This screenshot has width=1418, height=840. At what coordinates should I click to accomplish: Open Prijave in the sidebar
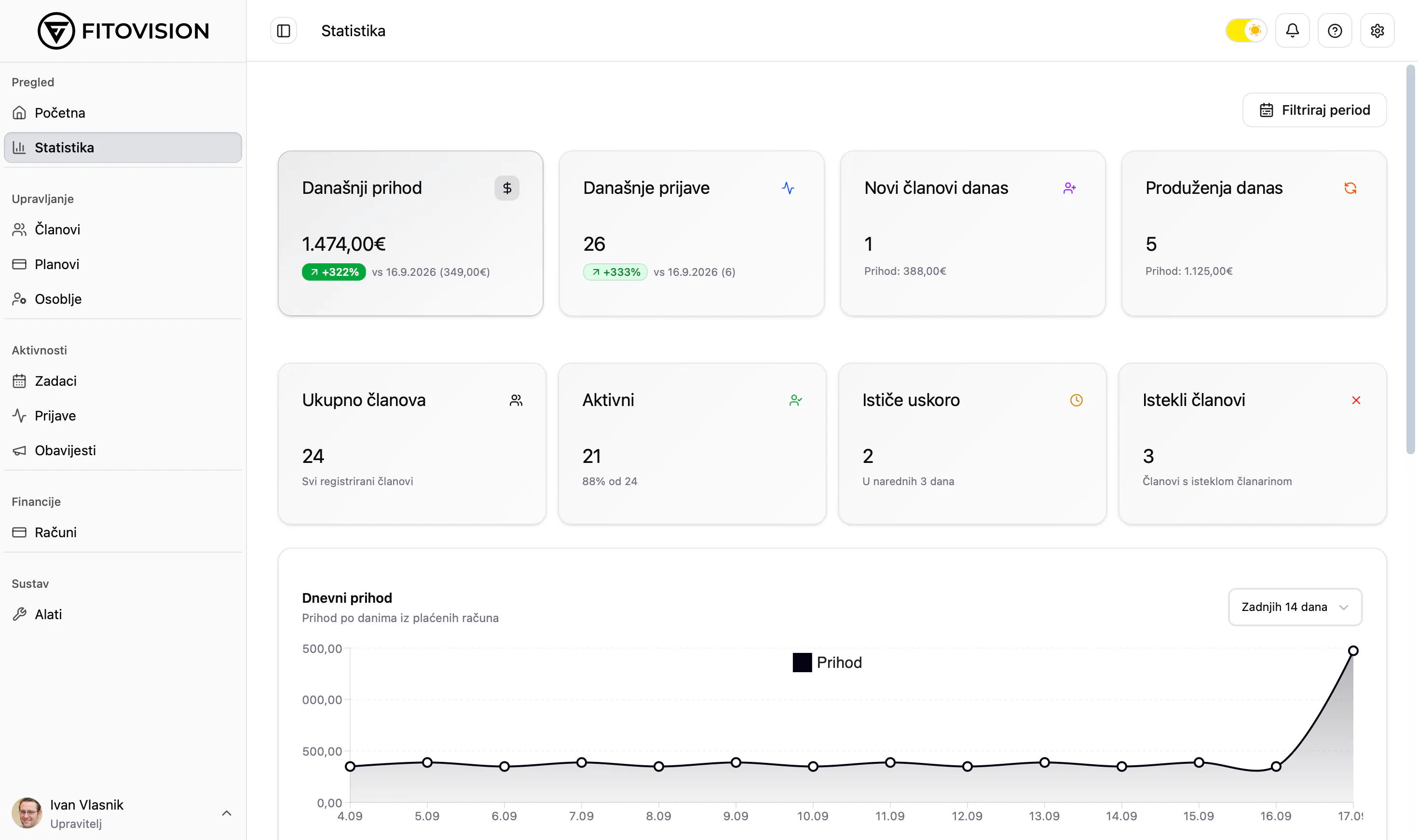pos(123,416)
